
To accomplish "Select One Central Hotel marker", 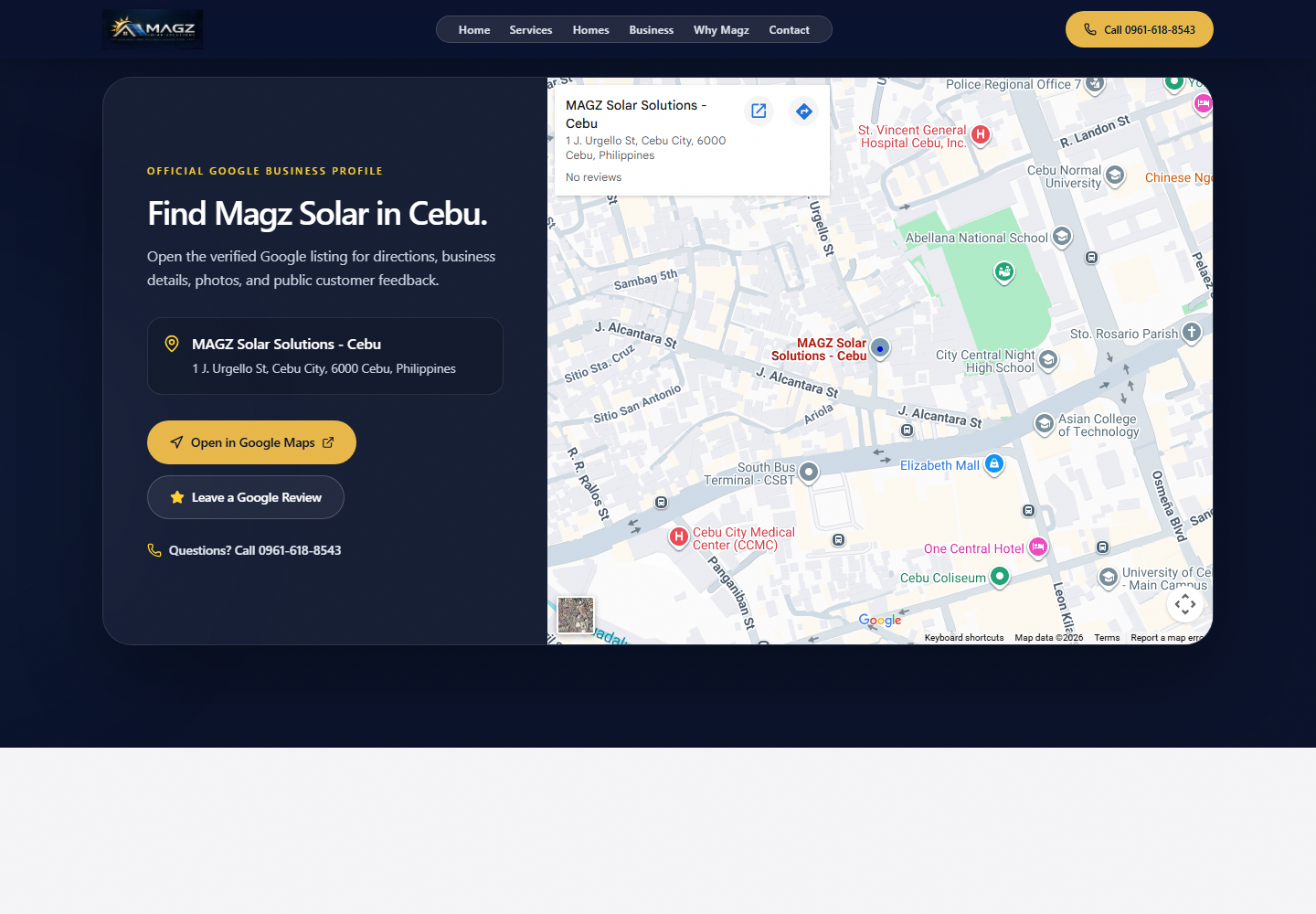I will (1038, 547).
